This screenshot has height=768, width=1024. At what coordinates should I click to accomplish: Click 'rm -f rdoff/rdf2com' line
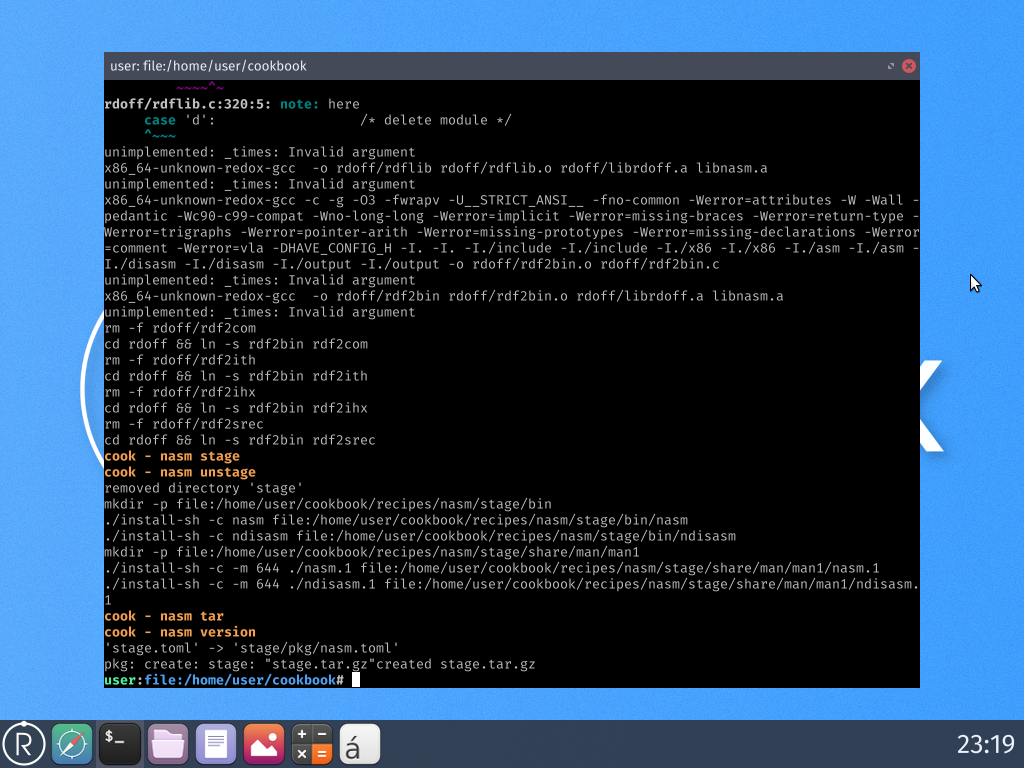(180, 328)
